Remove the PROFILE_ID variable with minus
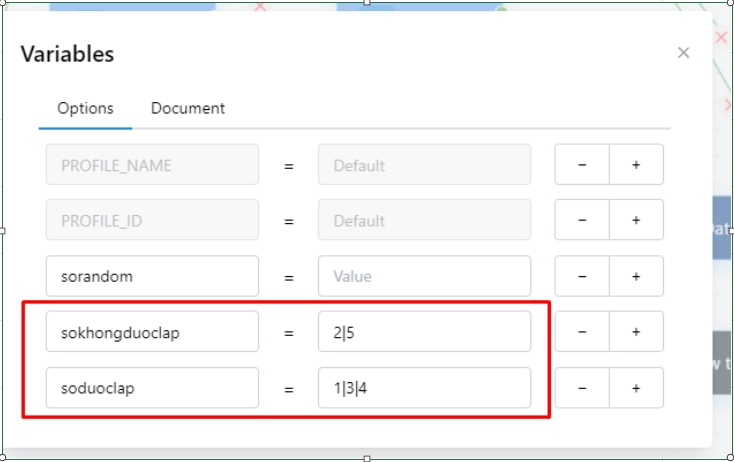The height and width of the screenshot is (462, 734). pyautogui.click(x=582, y=220)
